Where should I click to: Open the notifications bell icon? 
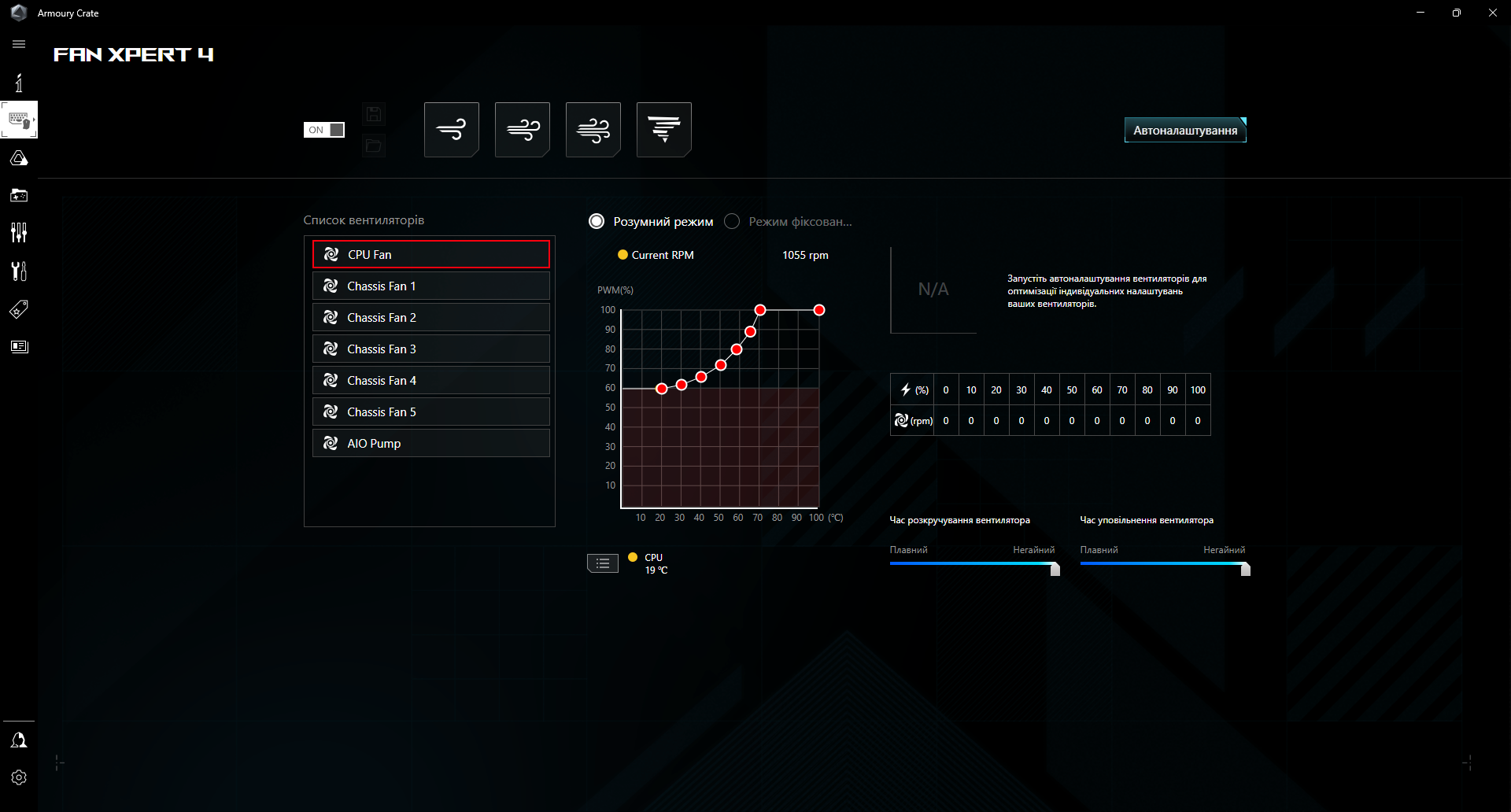[19, 740]
